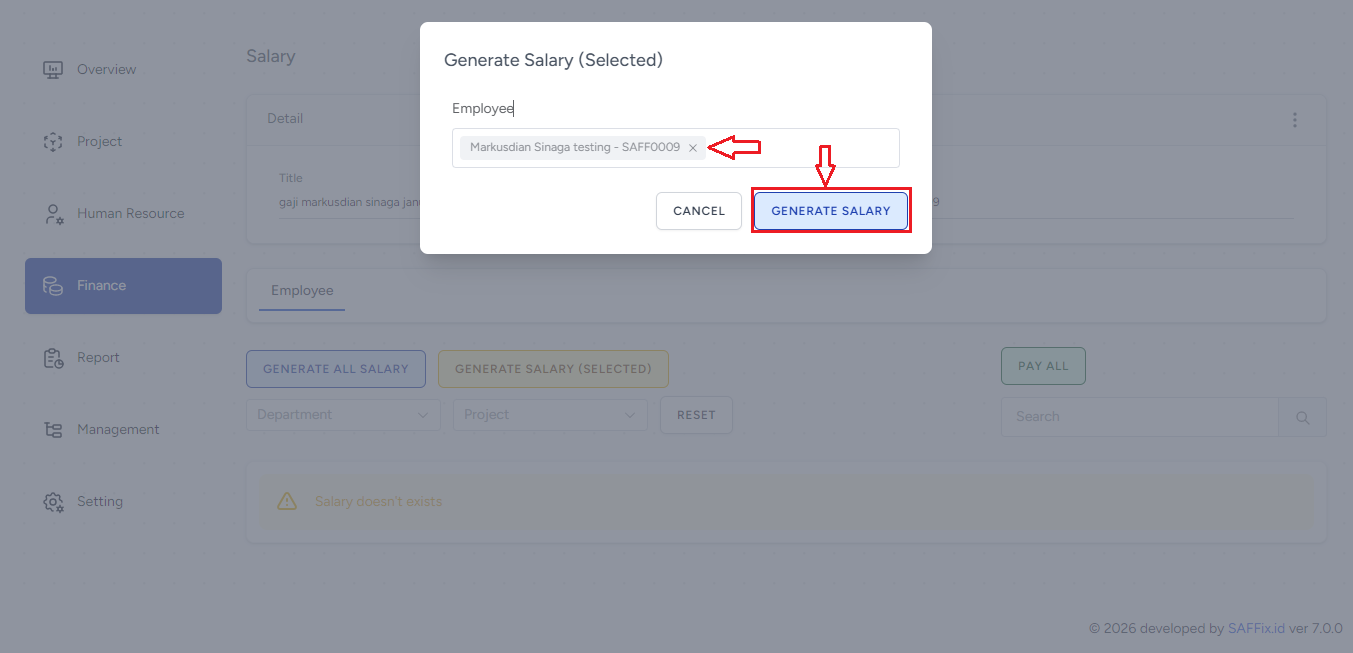Click the search magnifier icon
Viewport: 1353px width, 653px height.
[1302, 418]
